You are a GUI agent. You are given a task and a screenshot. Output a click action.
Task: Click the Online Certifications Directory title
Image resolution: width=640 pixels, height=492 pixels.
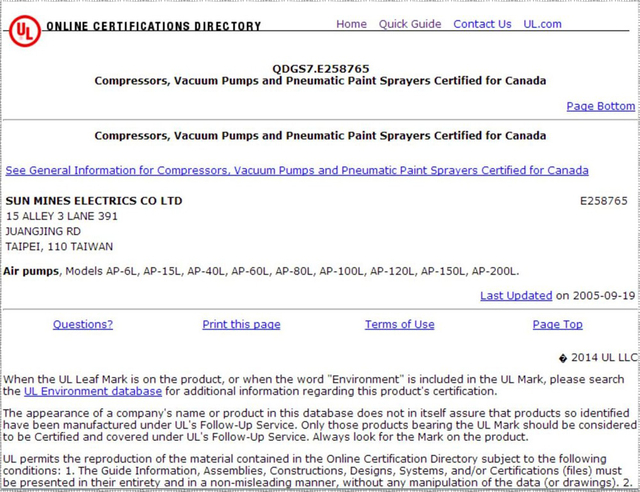pyautogui.click(x=154, y=27)
